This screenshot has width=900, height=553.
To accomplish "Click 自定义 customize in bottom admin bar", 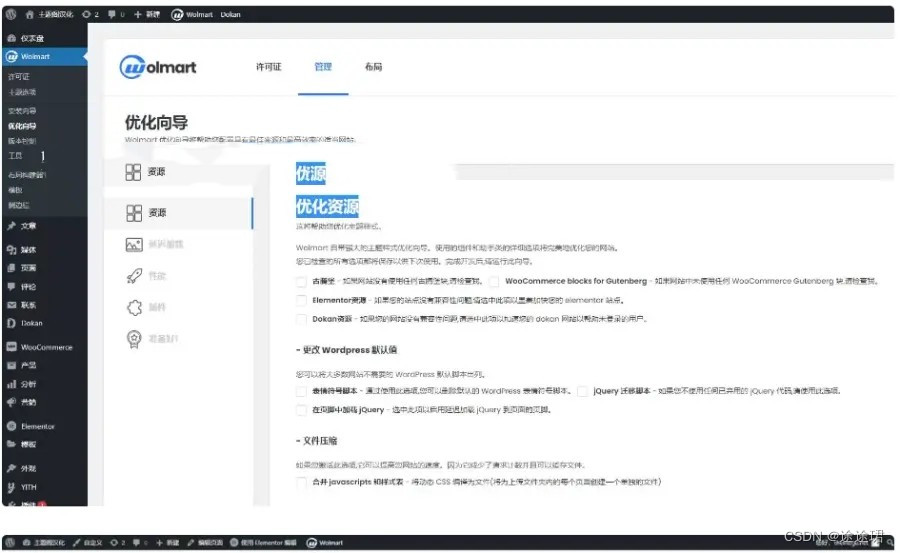I will tap(88, 542).
